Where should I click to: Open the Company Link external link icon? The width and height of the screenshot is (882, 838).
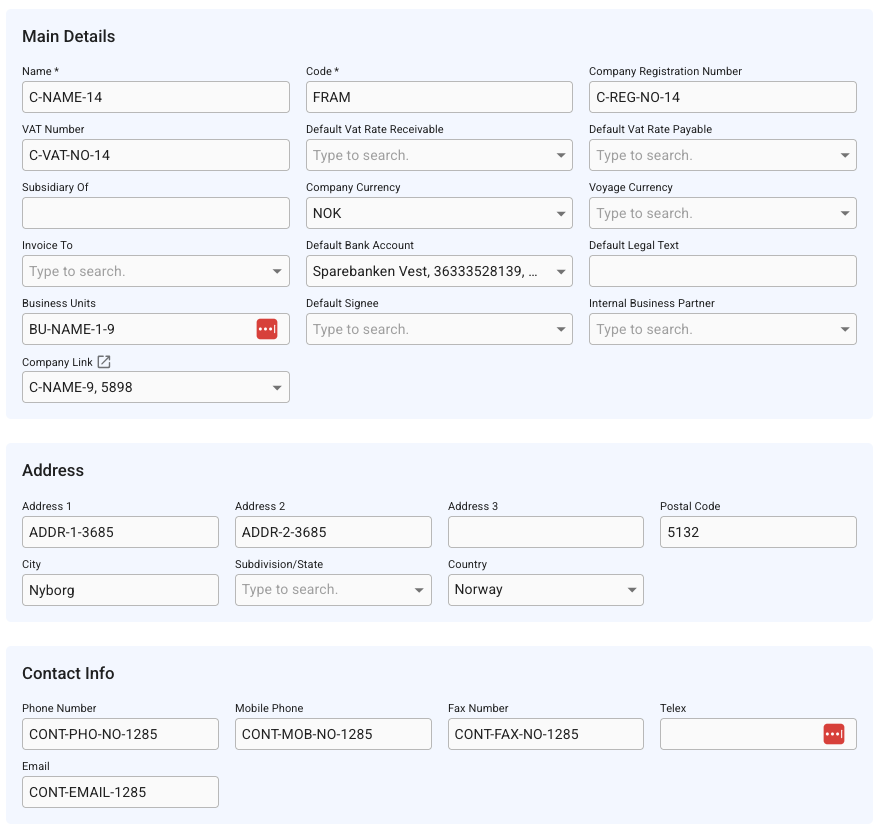click(x=104, y=362)
